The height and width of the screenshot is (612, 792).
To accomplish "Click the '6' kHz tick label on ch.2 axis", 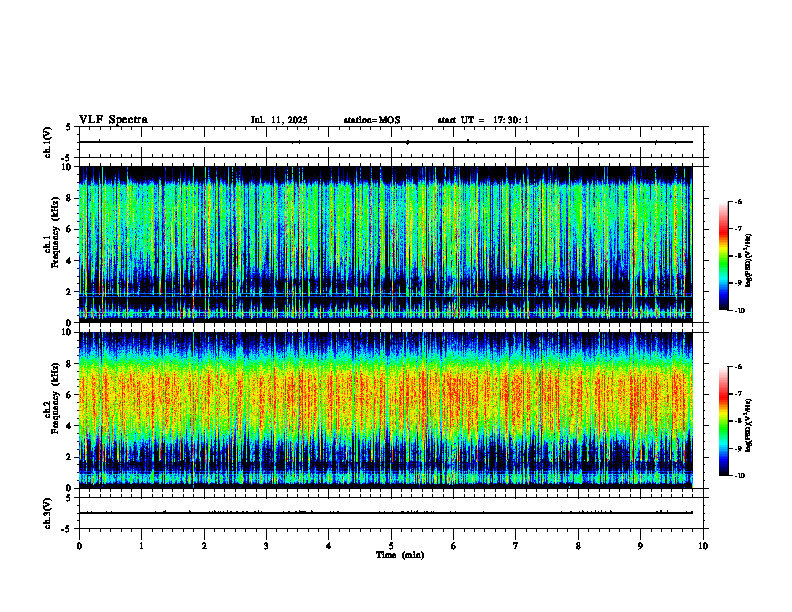I will pyautogui.click(x=70, y=395).
